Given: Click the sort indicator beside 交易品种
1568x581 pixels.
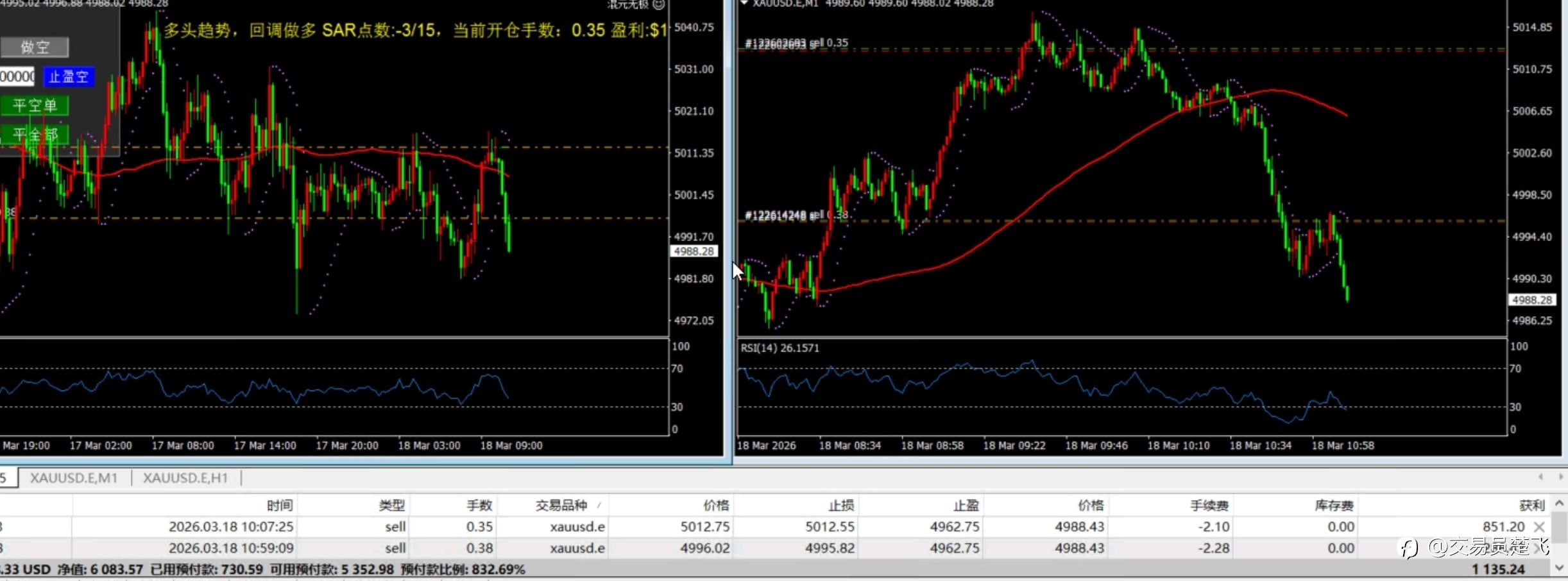Looking at the screenshot, I should tap(599, 505).
